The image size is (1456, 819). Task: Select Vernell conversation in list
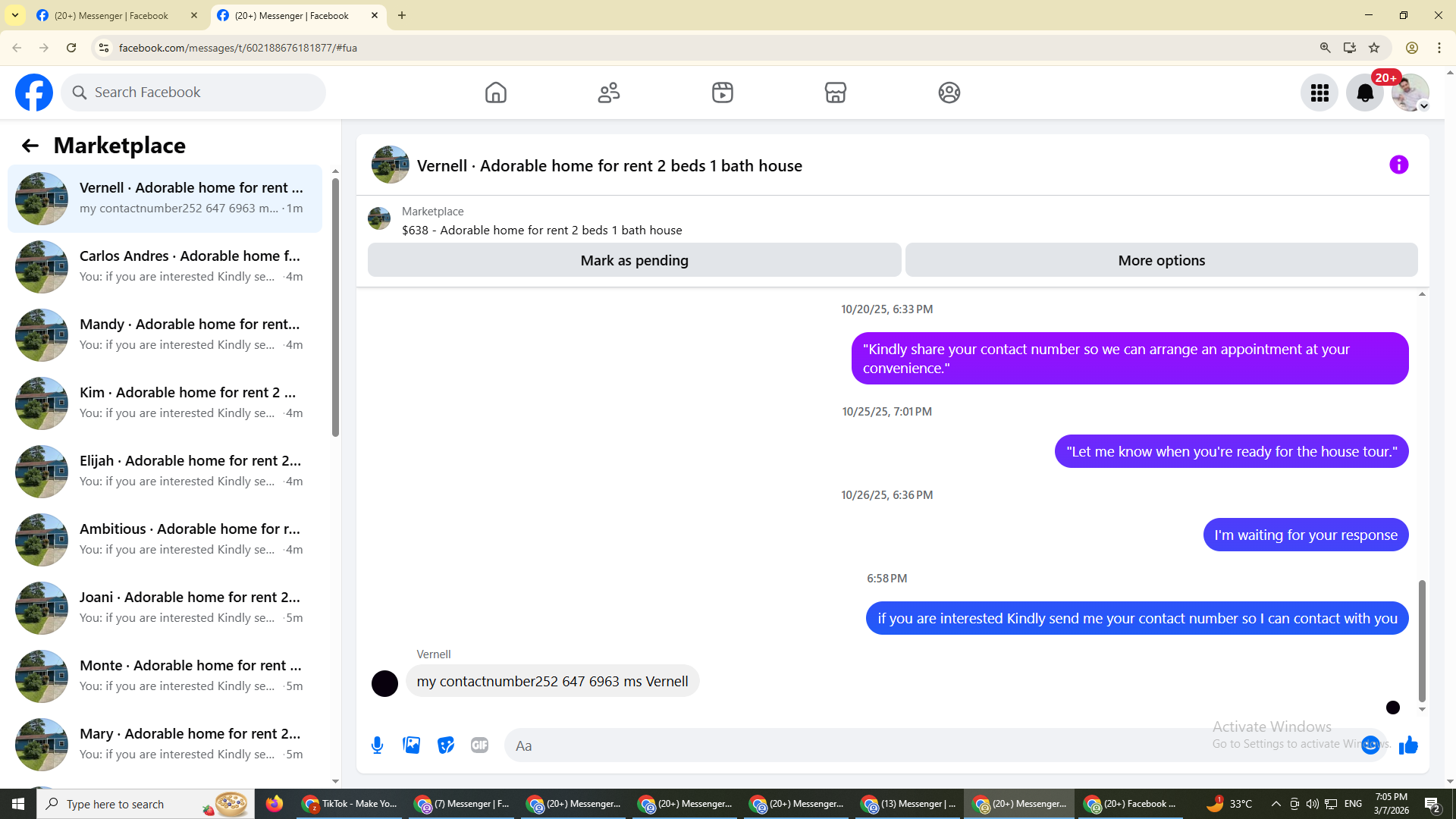pos(165,199)
